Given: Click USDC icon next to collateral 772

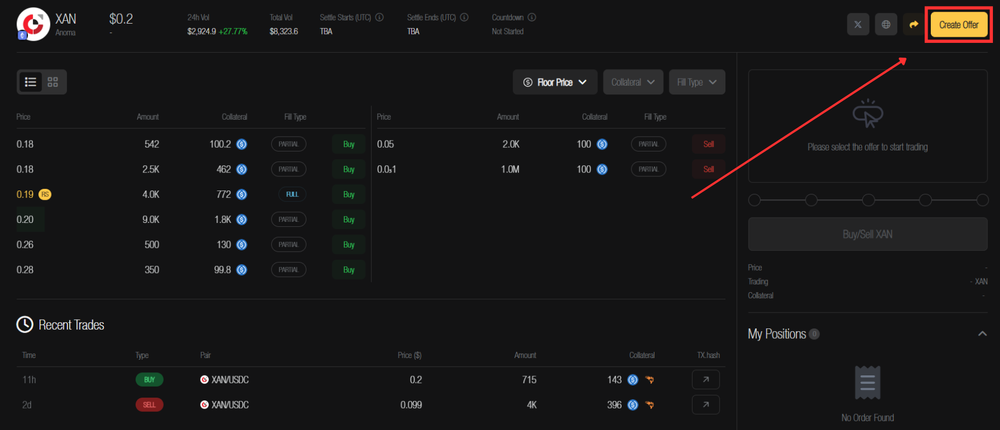Looking at the screenshot, I should (x=242, y=194).
